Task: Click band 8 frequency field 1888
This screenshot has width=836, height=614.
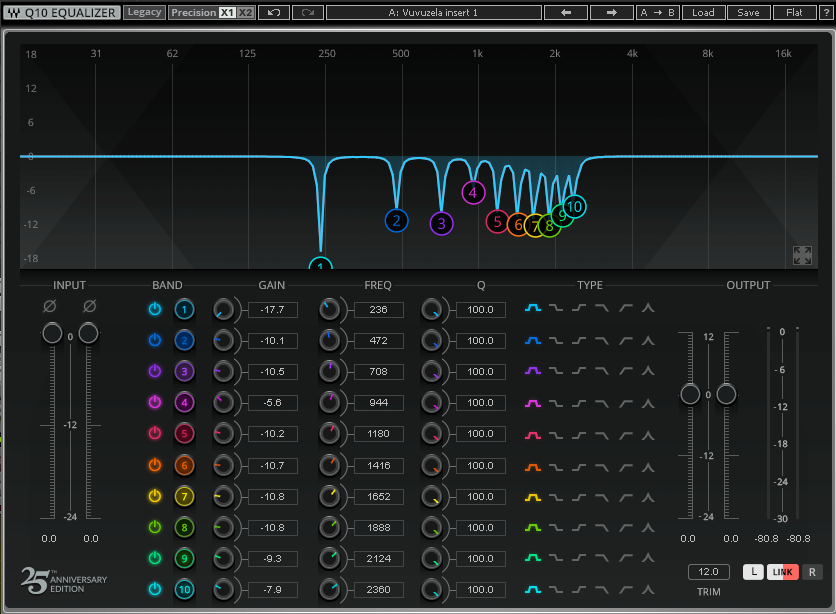Action: (379, 528)
